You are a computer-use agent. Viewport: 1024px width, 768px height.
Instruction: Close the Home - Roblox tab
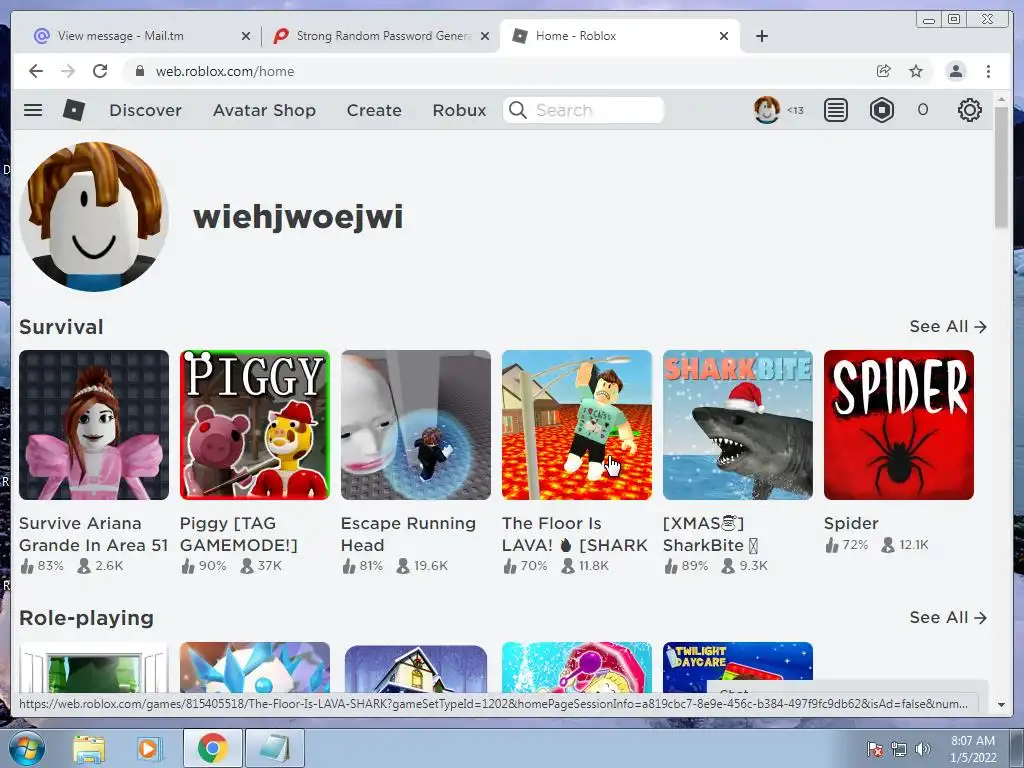point(724,36)
